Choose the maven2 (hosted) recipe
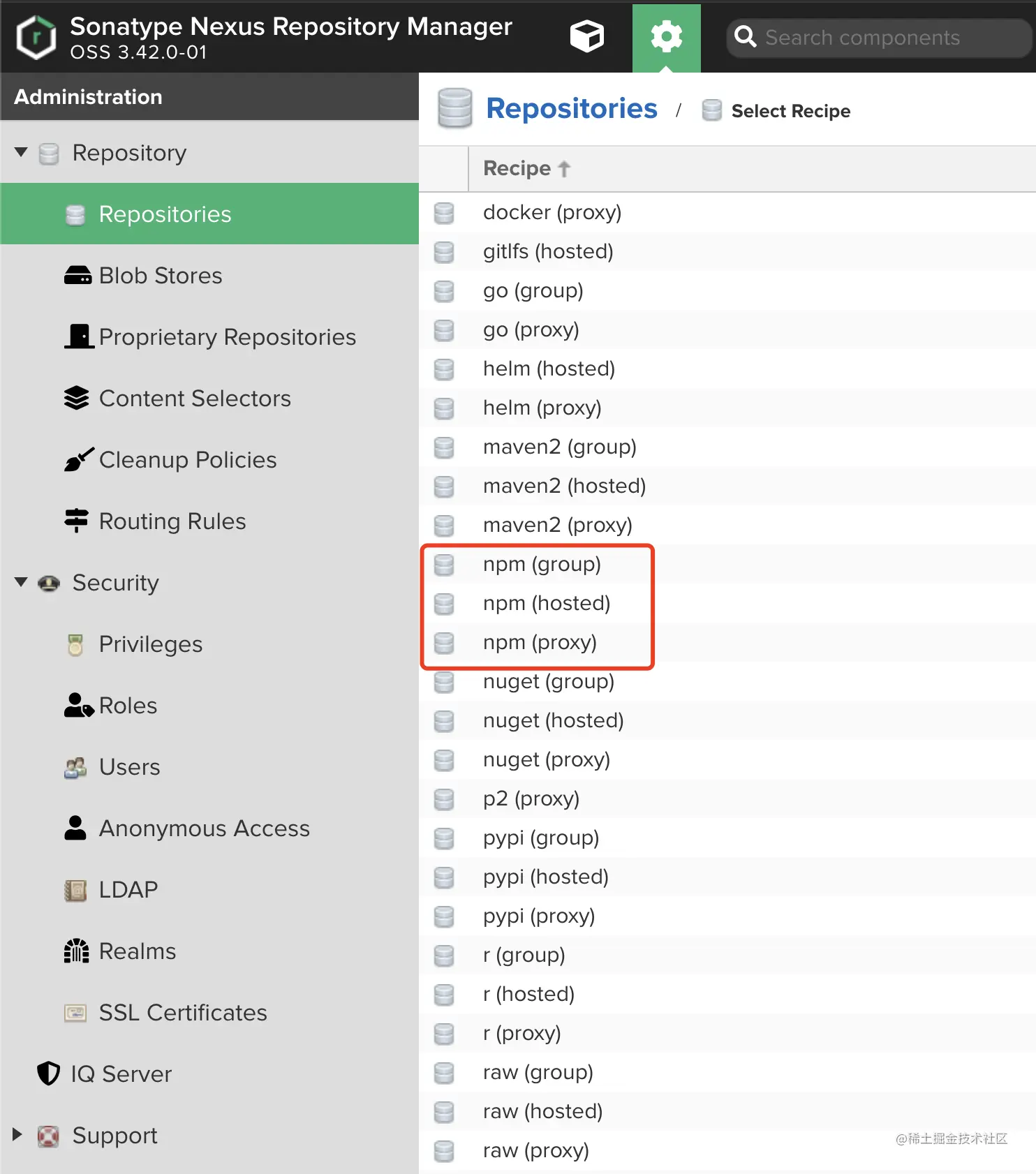Image resolution: width=1036 pixels, height=1174 pixels. 564,486
